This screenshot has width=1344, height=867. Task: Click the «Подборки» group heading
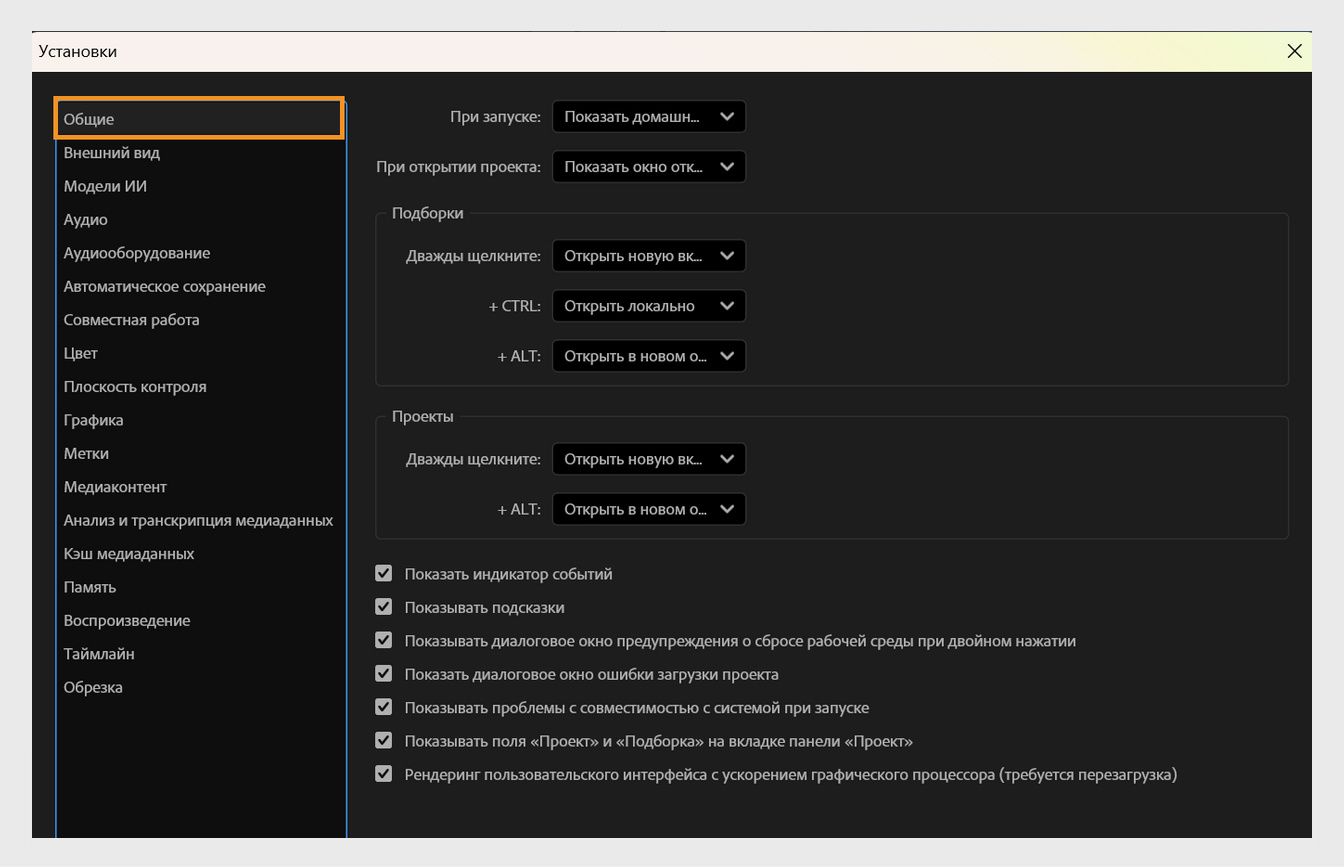pyautogui.click(x=428, y=213)
